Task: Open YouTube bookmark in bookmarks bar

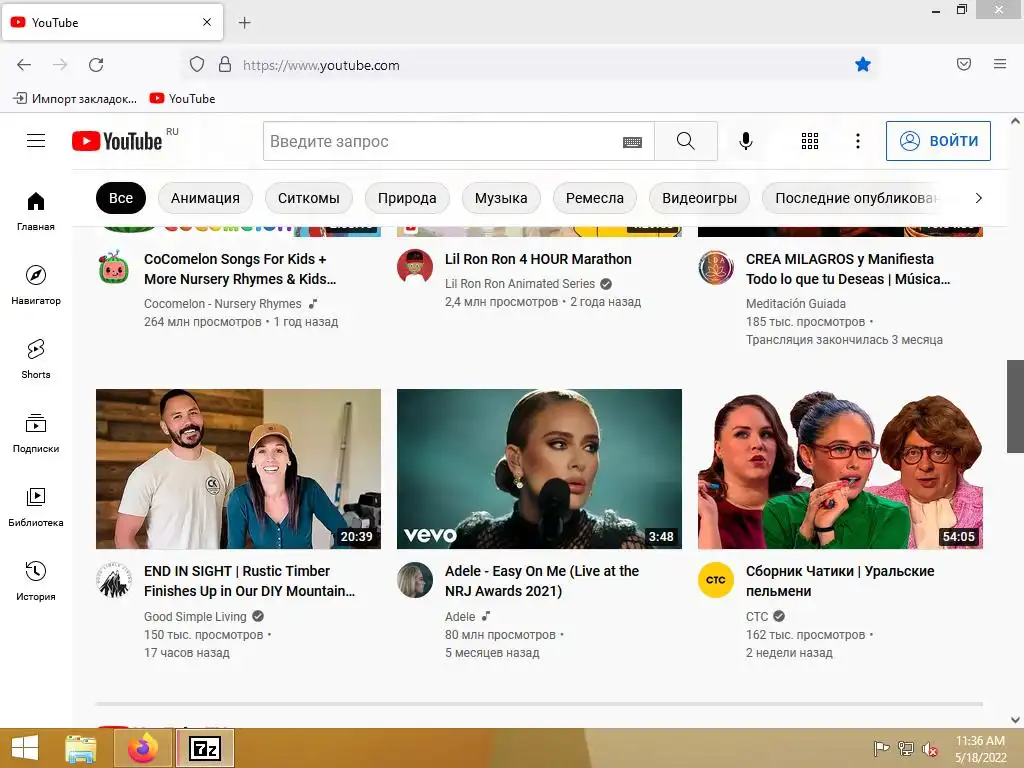Action: (182, 99)
